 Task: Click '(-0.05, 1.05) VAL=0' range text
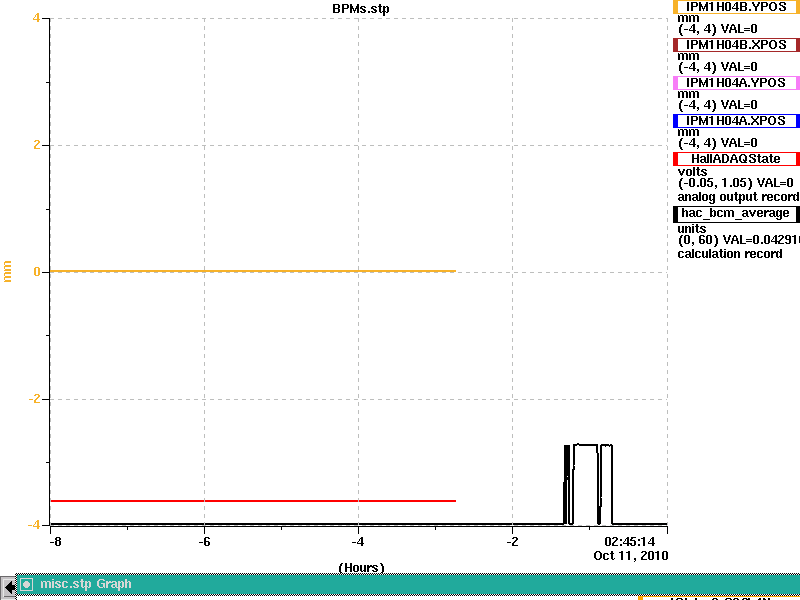point(736,183)
